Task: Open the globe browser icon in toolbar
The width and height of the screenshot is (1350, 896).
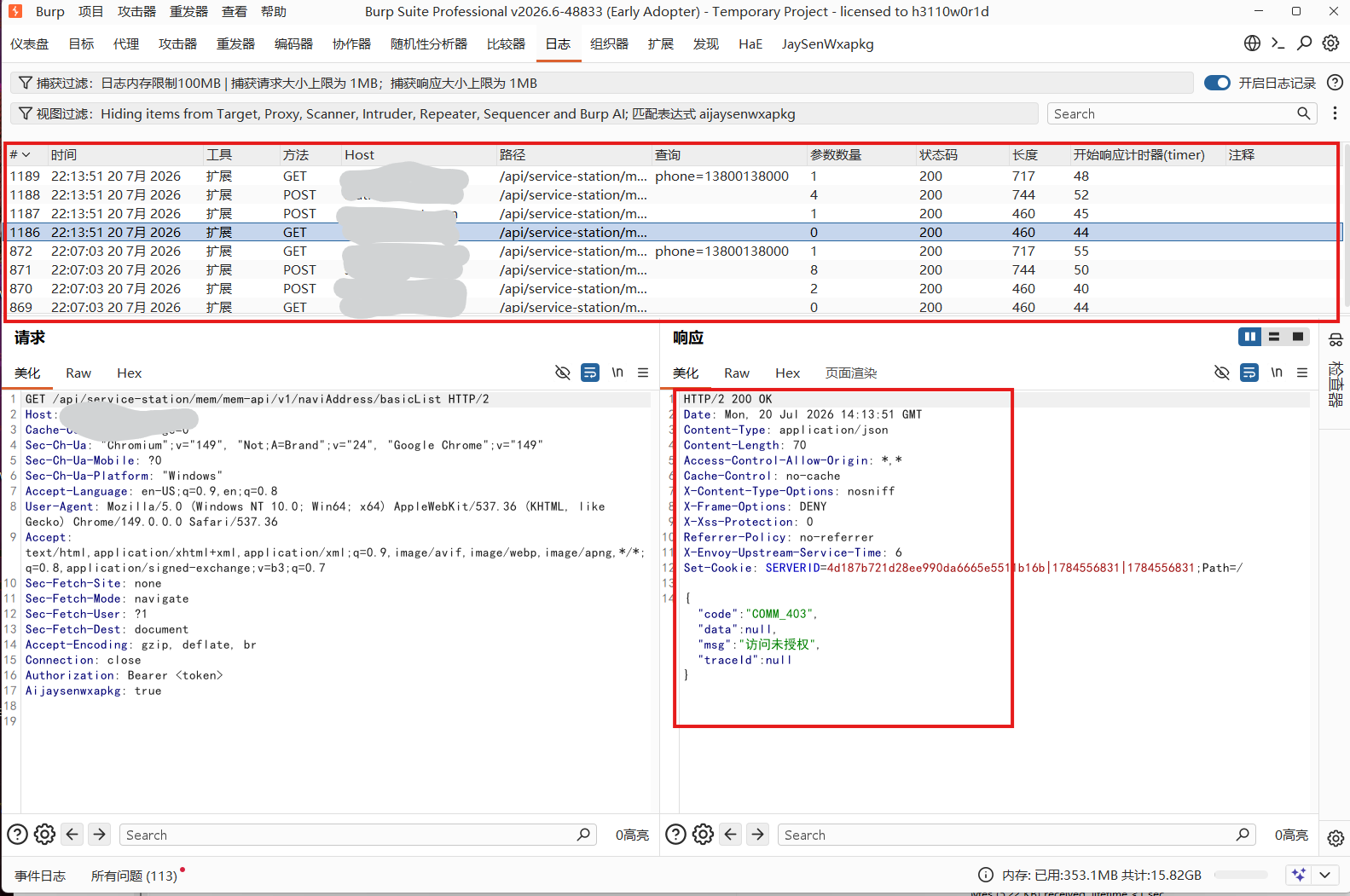Action: pos(1252,43)
